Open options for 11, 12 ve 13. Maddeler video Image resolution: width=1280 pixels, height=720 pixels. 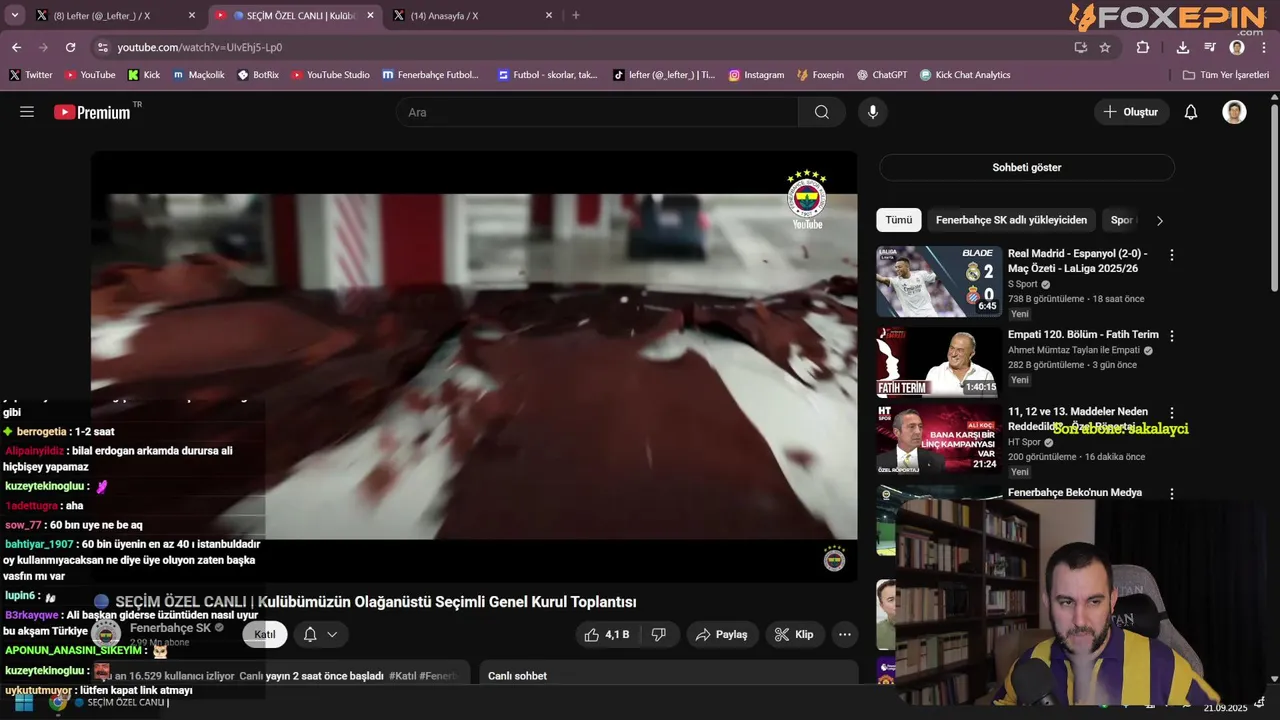point(1172,413)
